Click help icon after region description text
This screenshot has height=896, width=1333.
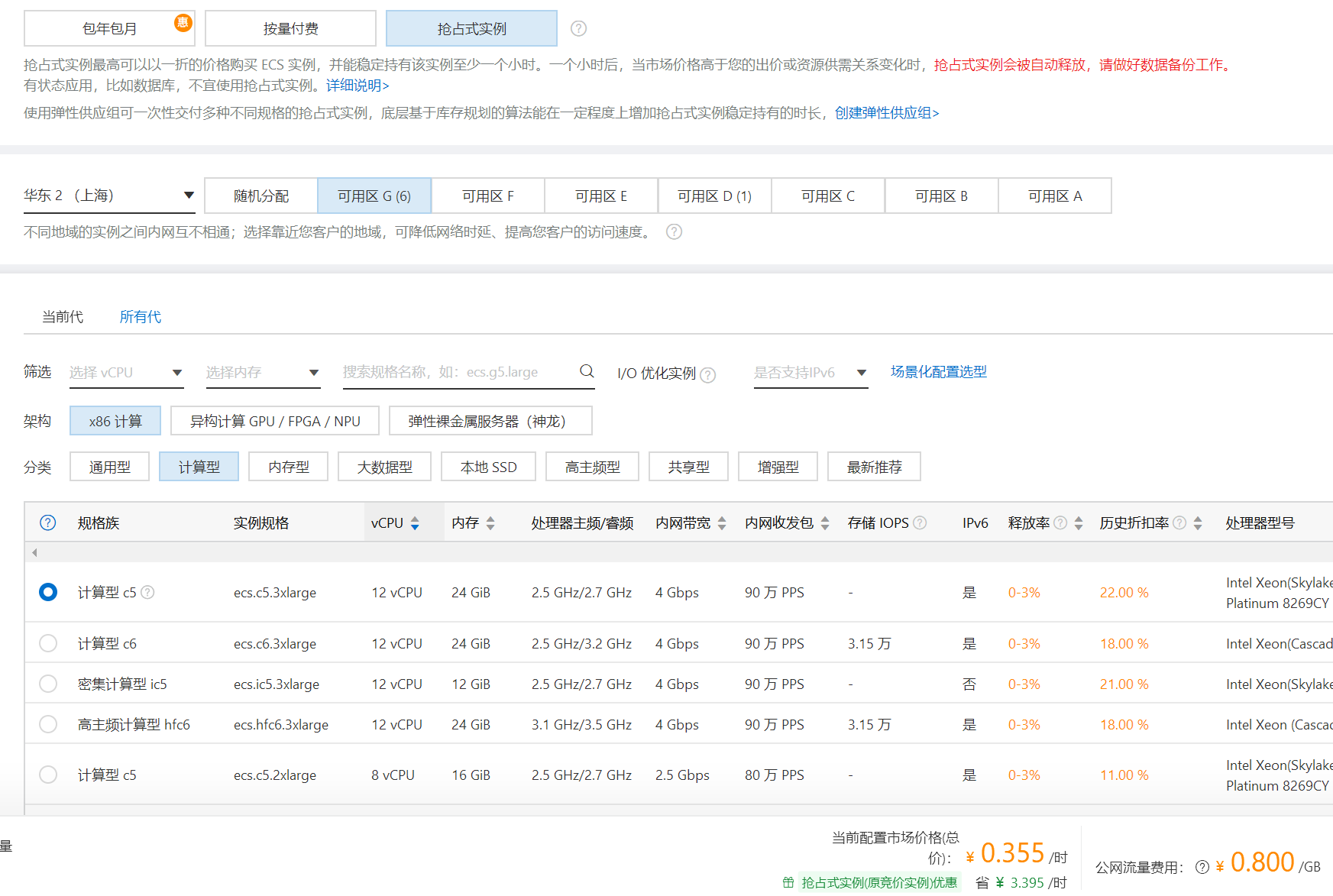(674, 231)
